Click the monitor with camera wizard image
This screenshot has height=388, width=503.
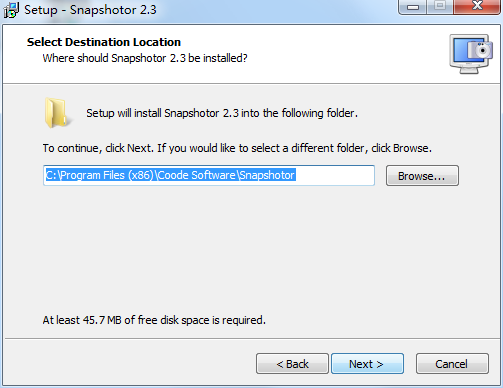(471, 54)
